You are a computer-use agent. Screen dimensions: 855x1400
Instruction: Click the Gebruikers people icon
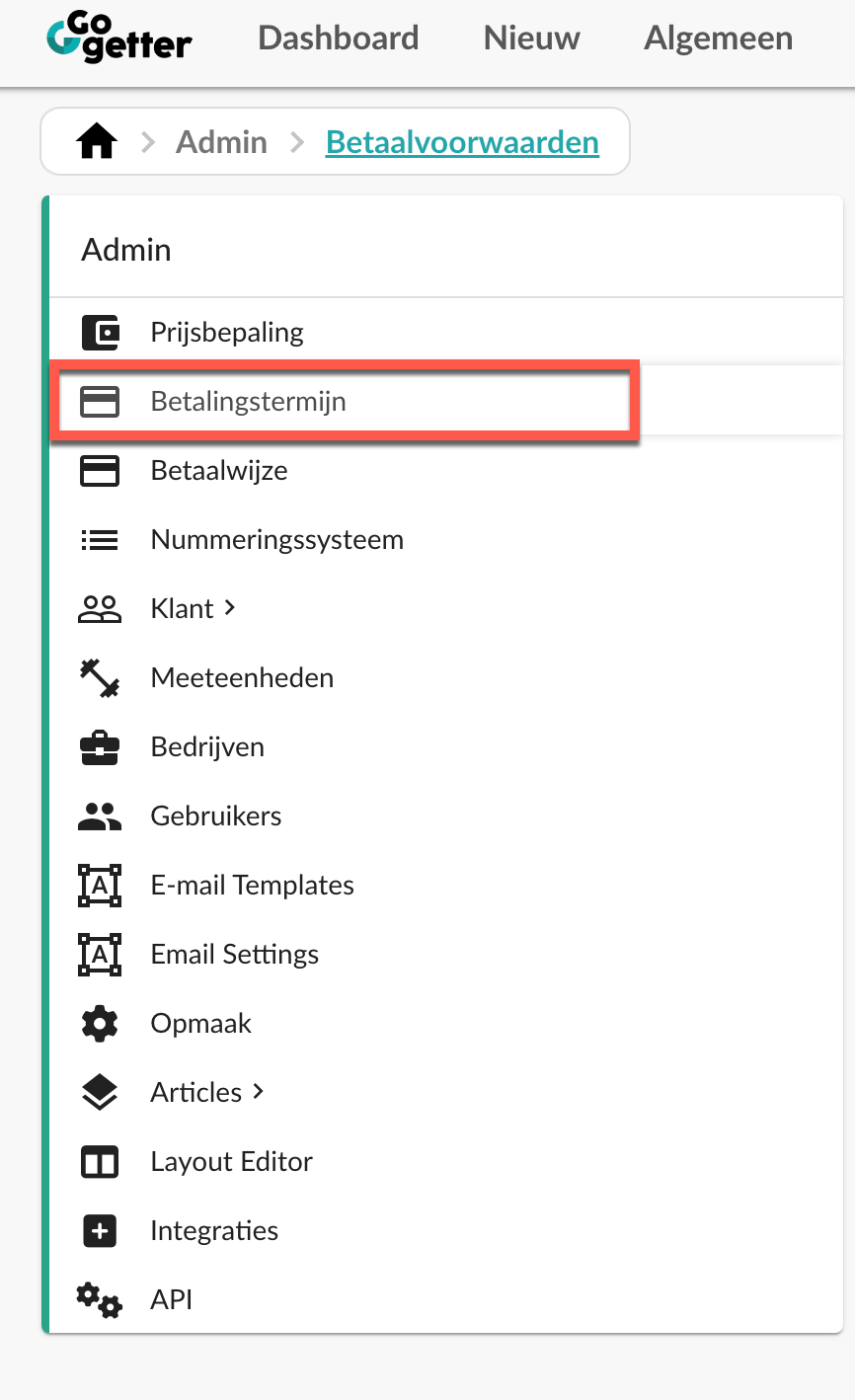point(100,817)
